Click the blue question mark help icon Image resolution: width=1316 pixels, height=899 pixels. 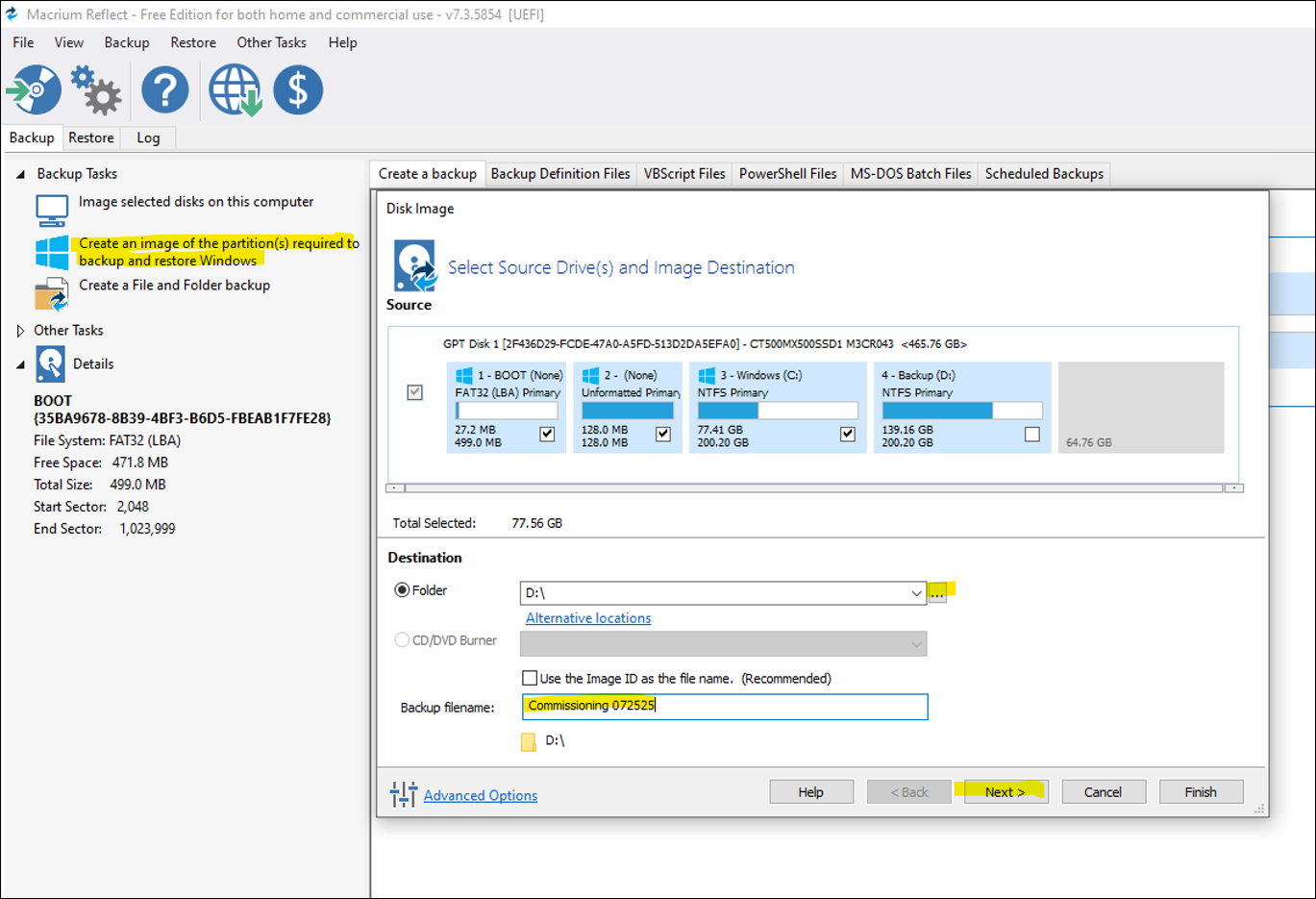coord(164,90)
